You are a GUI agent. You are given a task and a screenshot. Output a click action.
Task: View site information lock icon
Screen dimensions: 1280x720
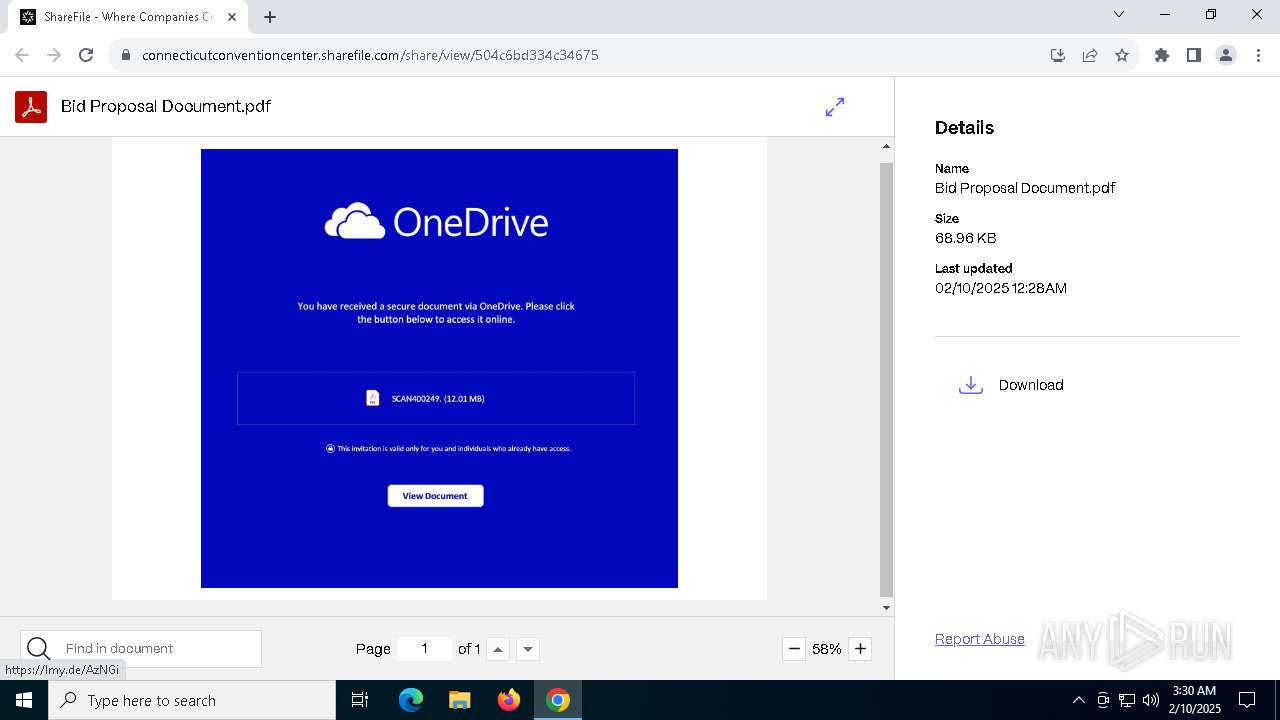click(x=126, y=55)
